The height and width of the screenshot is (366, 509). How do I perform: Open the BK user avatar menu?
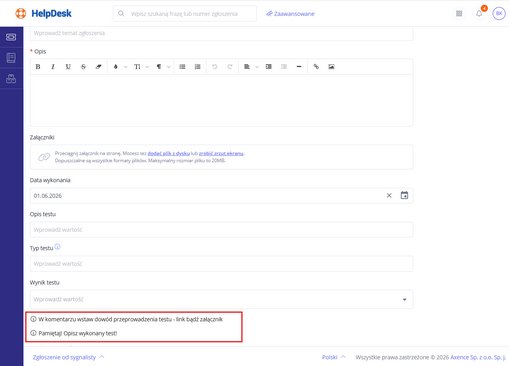(x=499, y=14)
